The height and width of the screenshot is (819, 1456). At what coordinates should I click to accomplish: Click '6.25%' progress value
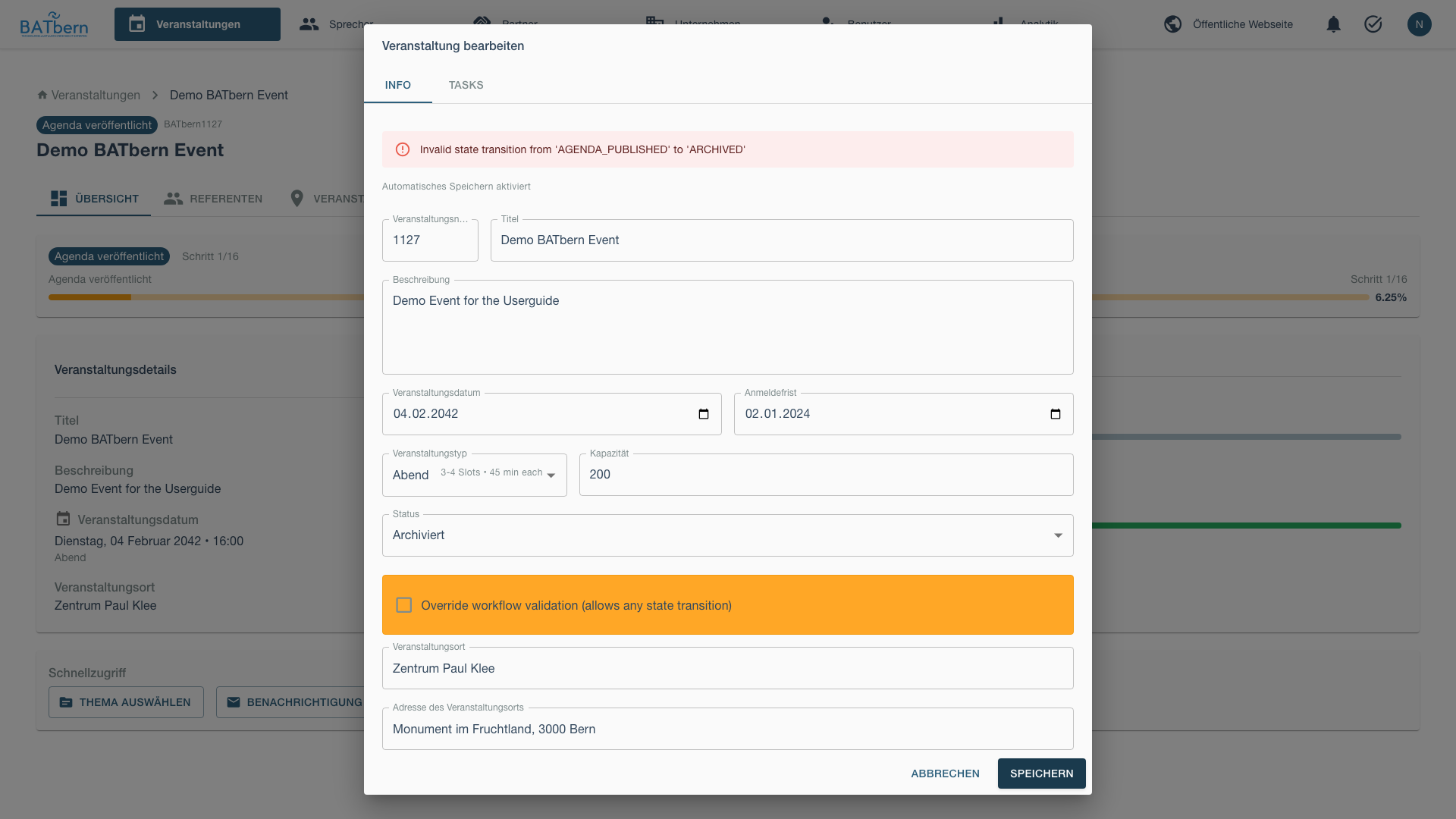[1391, 297]
